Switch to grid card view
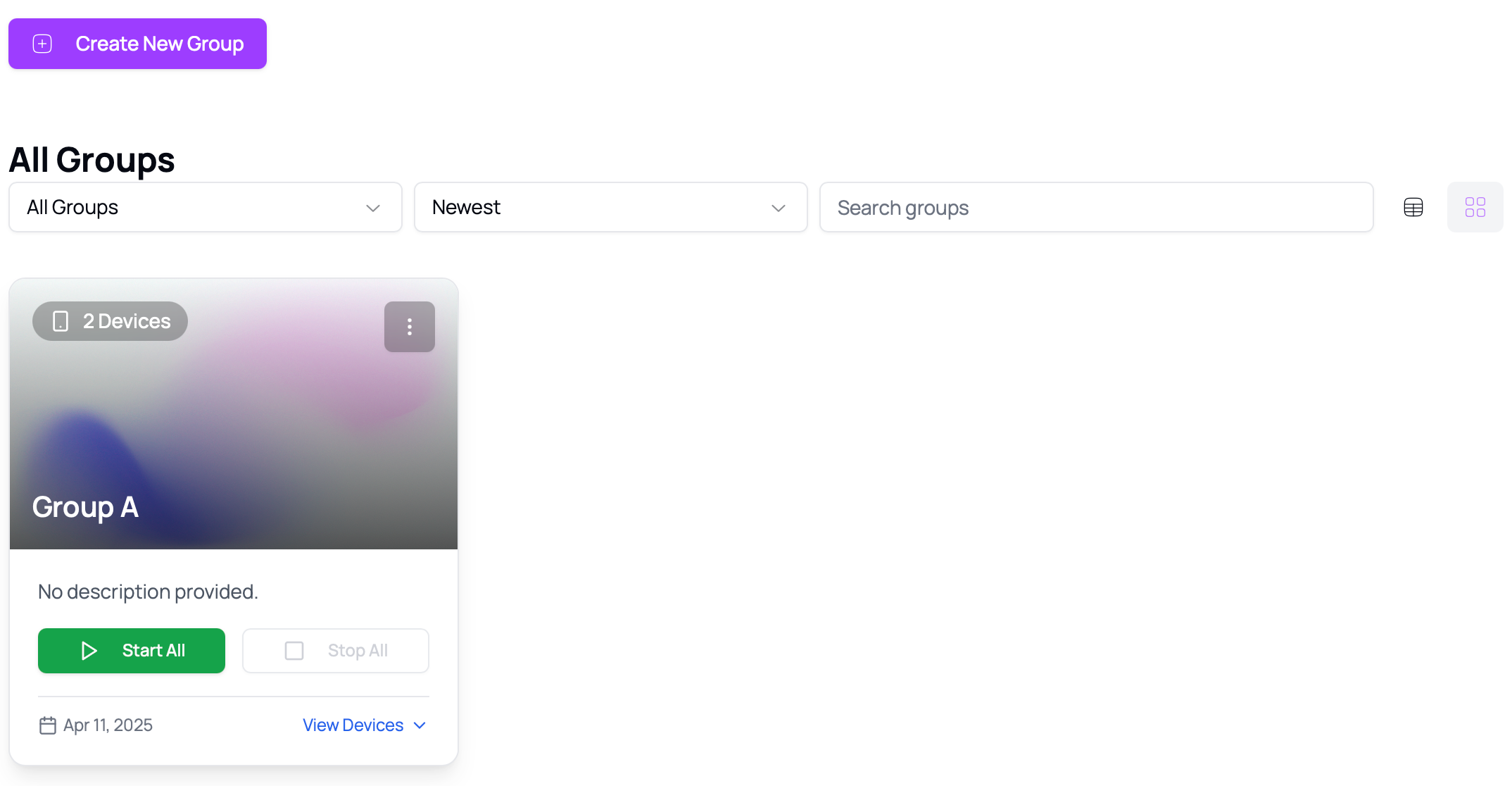1512x786 pixels. point(1475,207)
